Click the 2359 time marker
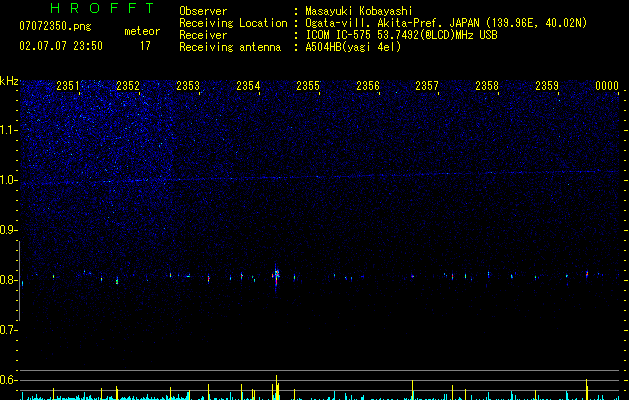 point(547,86)
